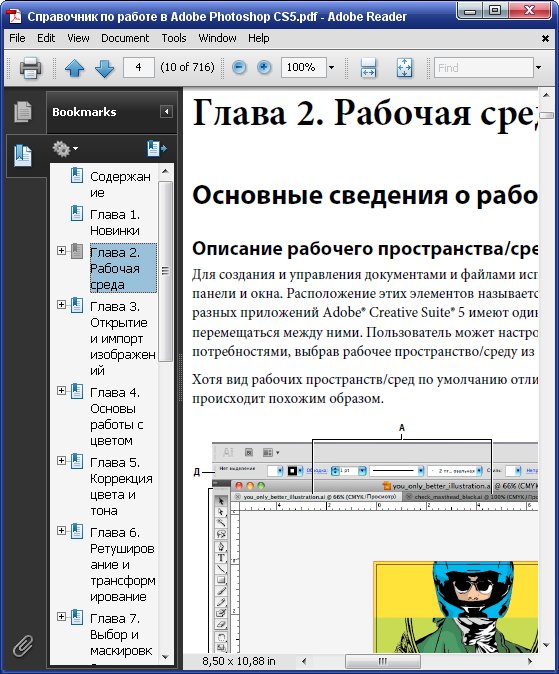Fit one full page icon
Screen dimensions: 559x674
point(404,67)
